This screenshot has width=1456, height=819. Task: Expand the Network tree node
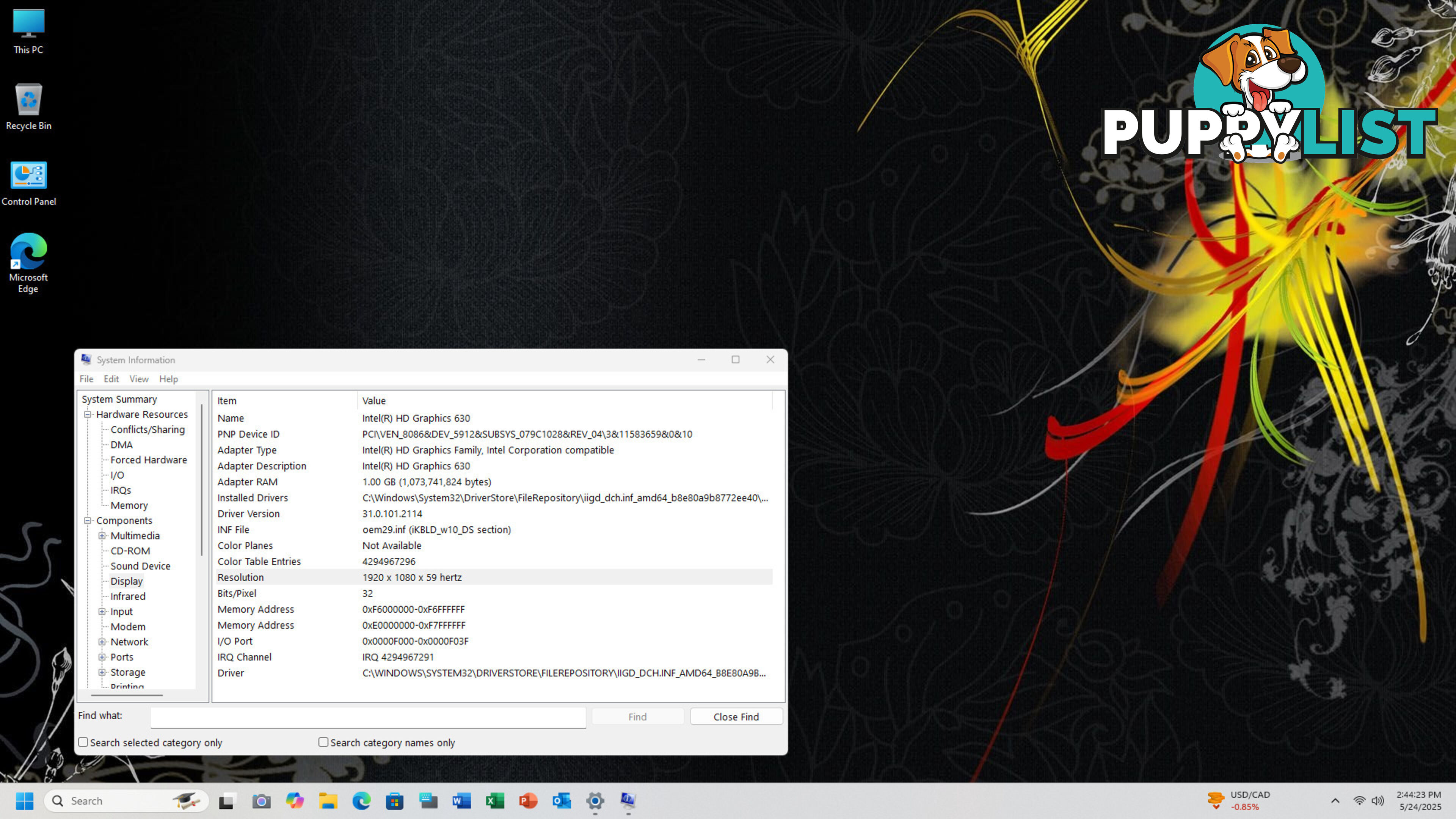tap(102, 642)
